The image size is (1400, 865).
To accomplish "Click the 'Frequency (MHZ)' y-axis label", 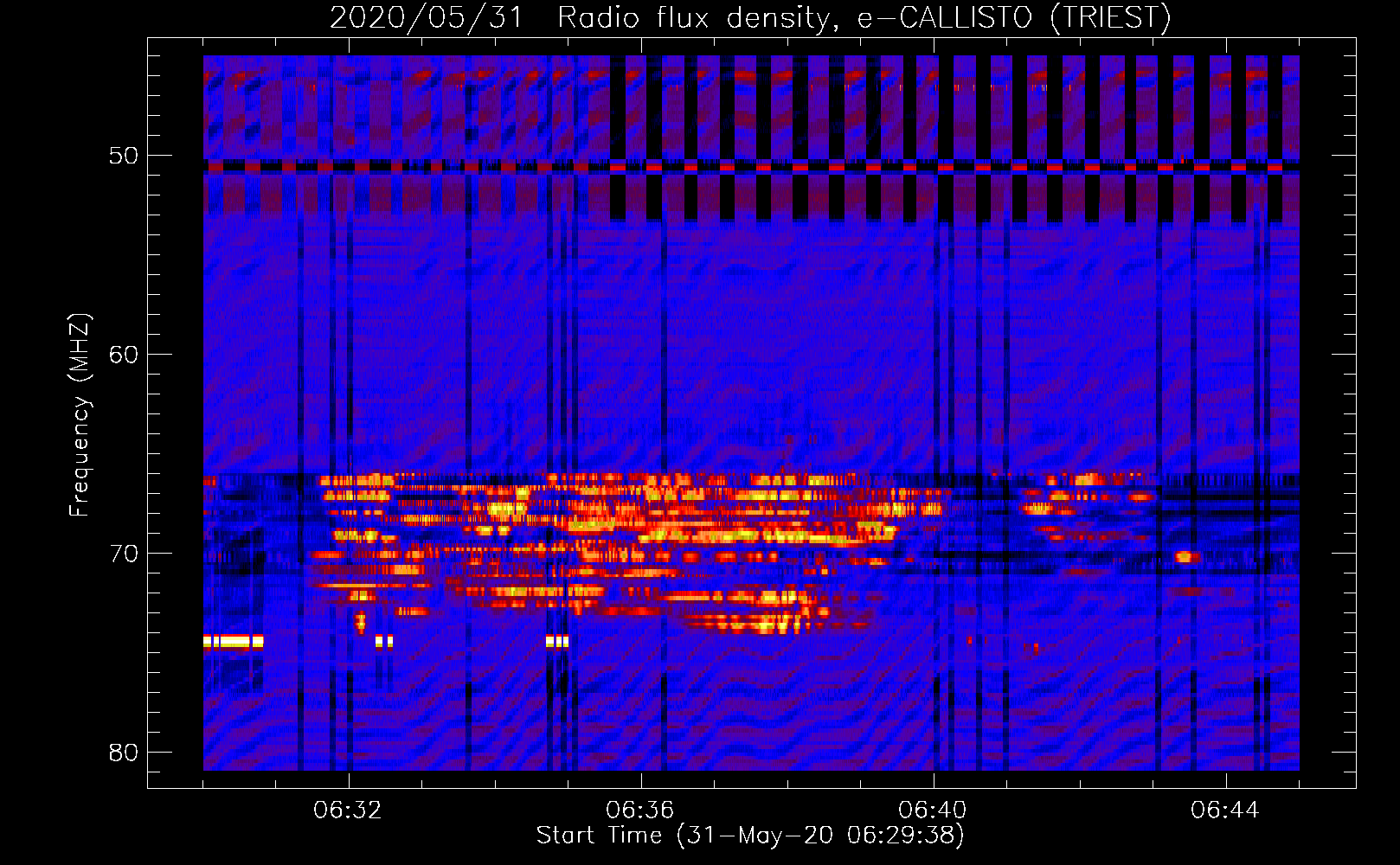I will coord(79,415).
